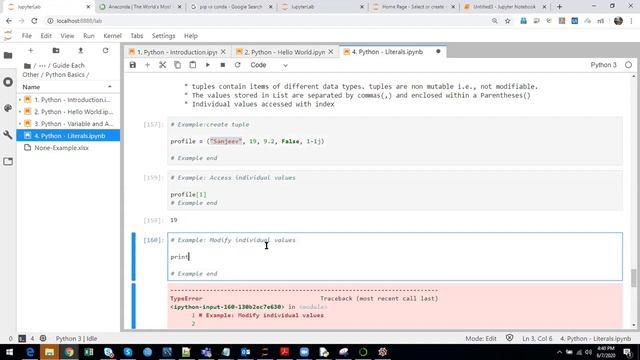Open the Commands palette sidebar tab
The height and width of the screenshot is (360, 640).
pyautogui.click(x=8, y=108)
